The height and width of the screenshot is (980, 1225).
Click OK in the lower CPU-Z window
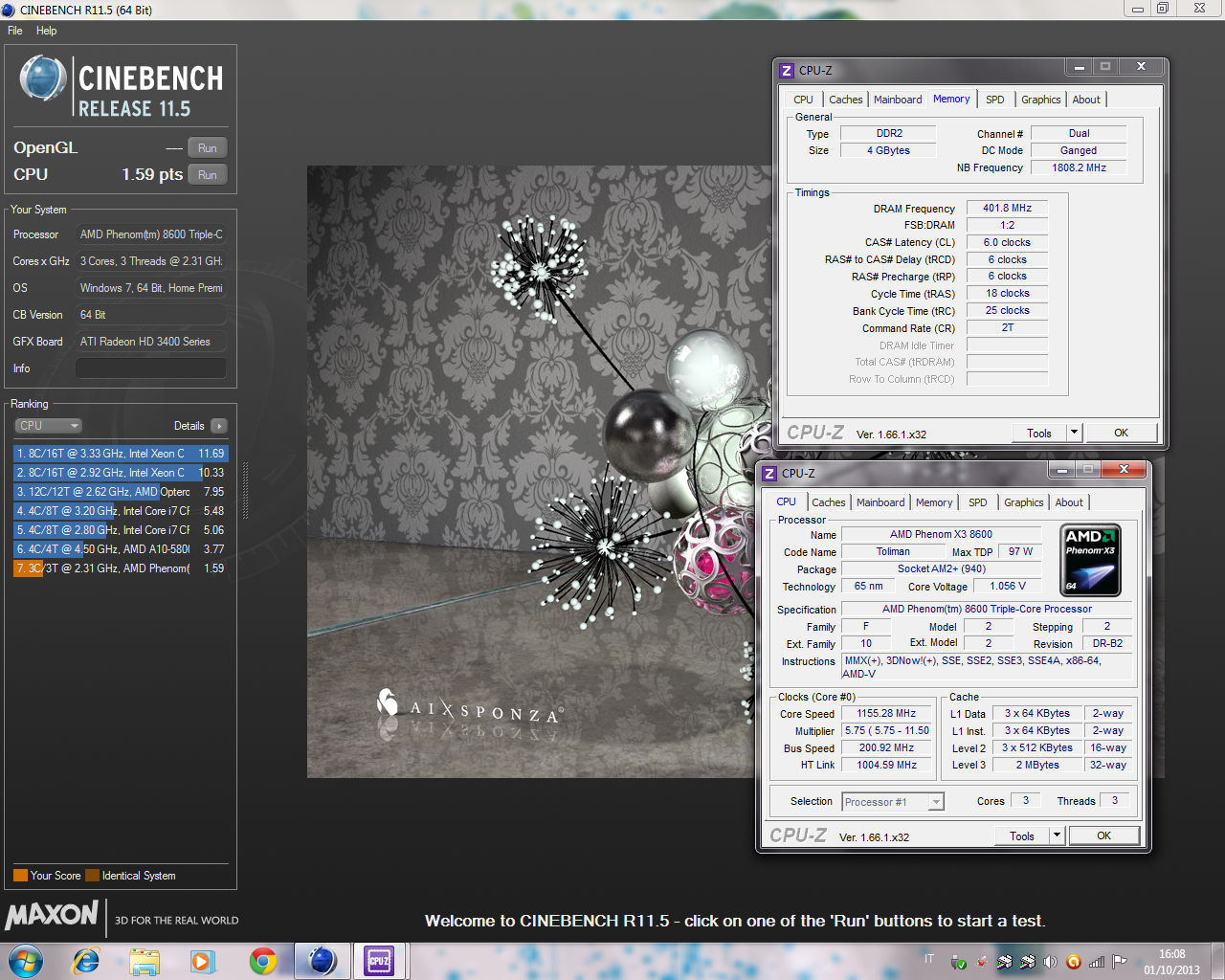[1103, 835]
